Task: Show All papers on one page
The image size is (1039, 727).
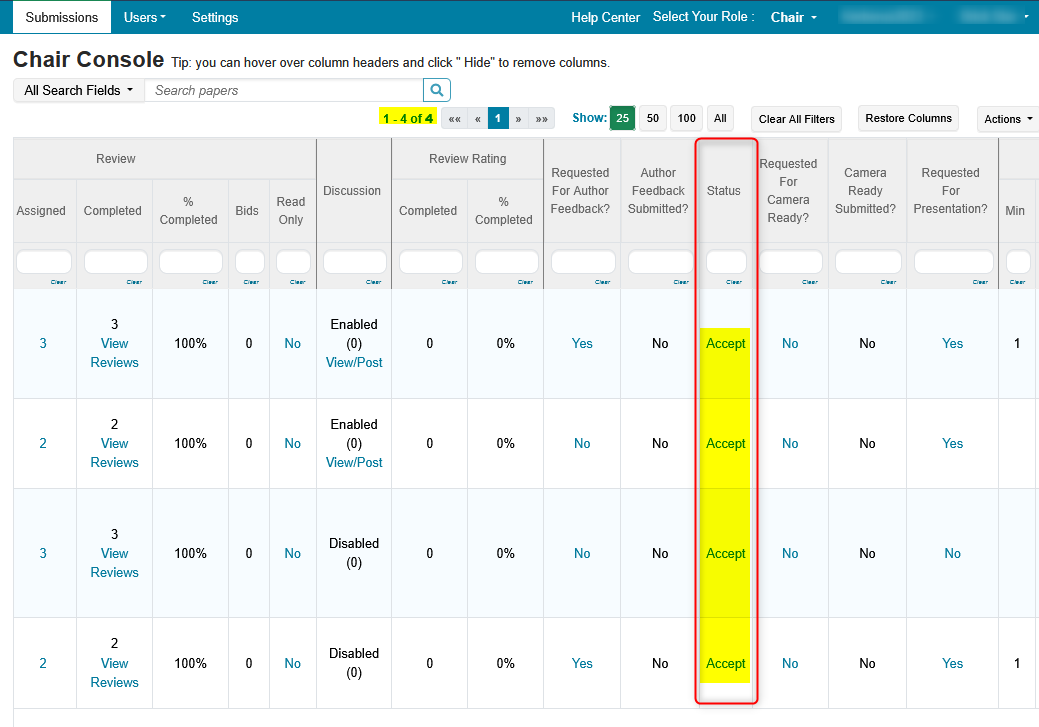Action: 720,118
